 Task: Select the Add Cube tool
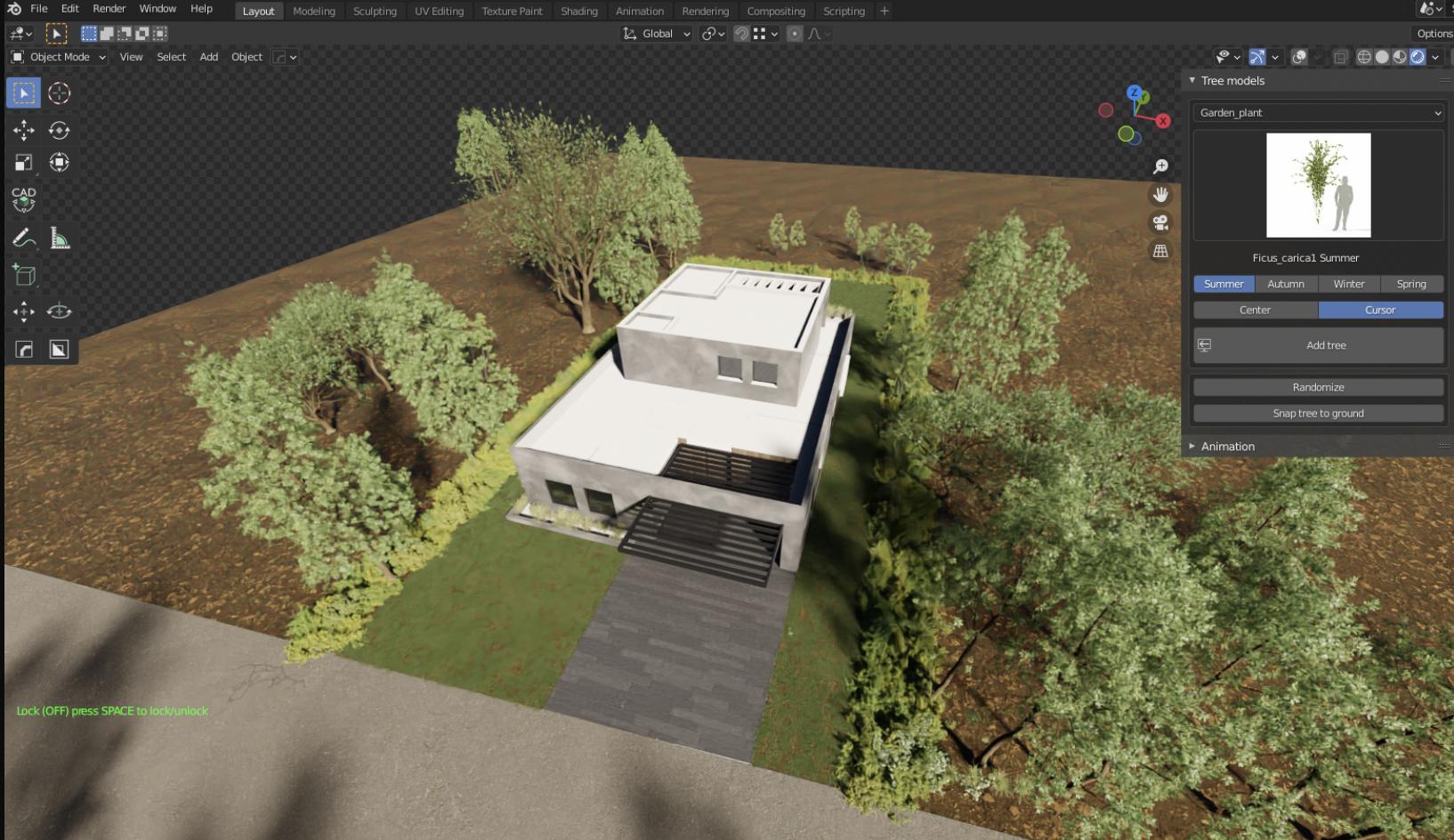[x=24, y=275]
